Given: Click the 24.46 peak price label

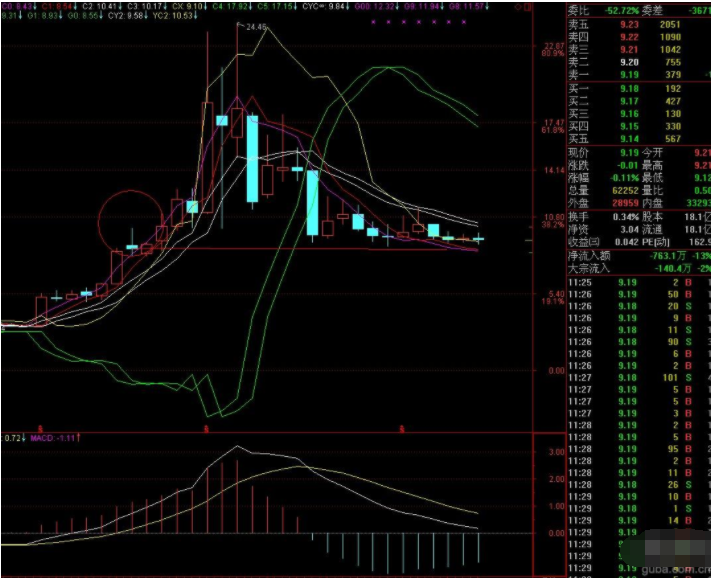Looking at the screenshot, I should pos(255,28).
